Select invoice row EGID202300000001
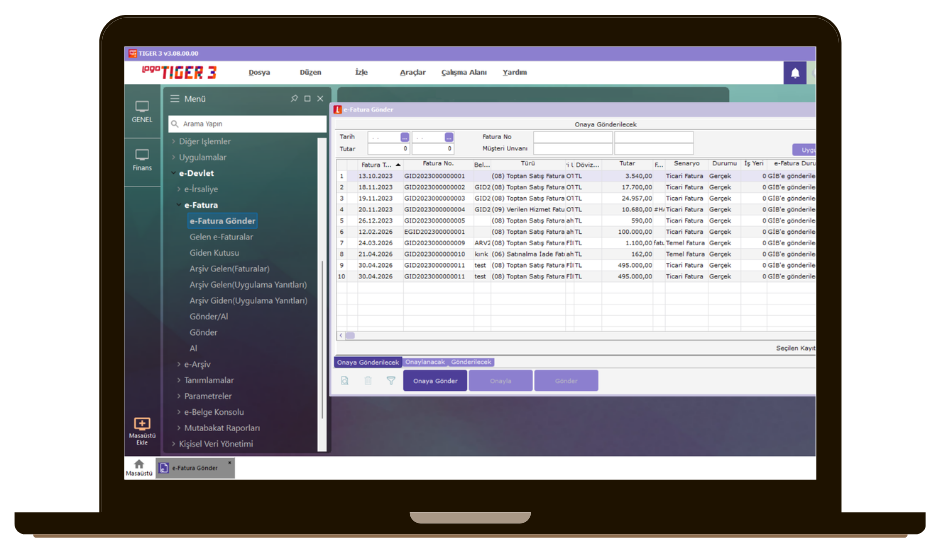The height and width of the screenshot is (547, 940). (x=576, y=232)
